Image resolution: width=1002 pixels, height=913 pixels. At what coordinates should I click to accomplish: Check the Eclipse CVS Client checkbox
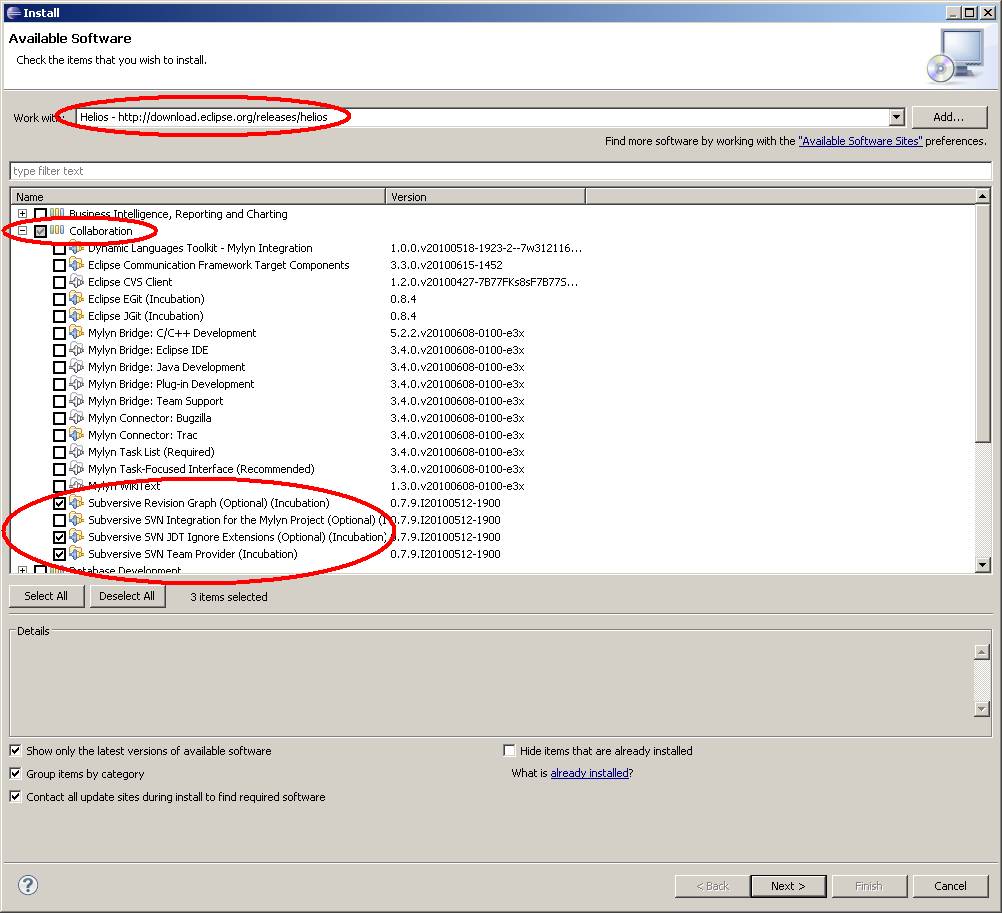pyautogui.click(x=59, y=282)
